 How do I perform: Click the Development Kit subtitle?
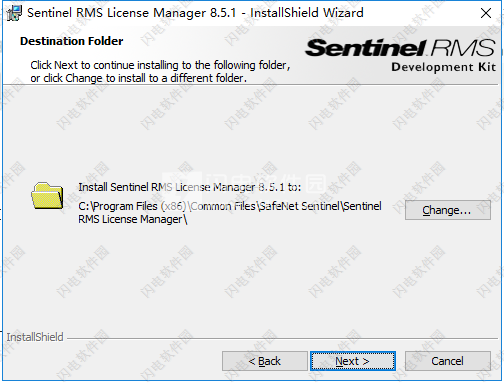tap(444, 67)
